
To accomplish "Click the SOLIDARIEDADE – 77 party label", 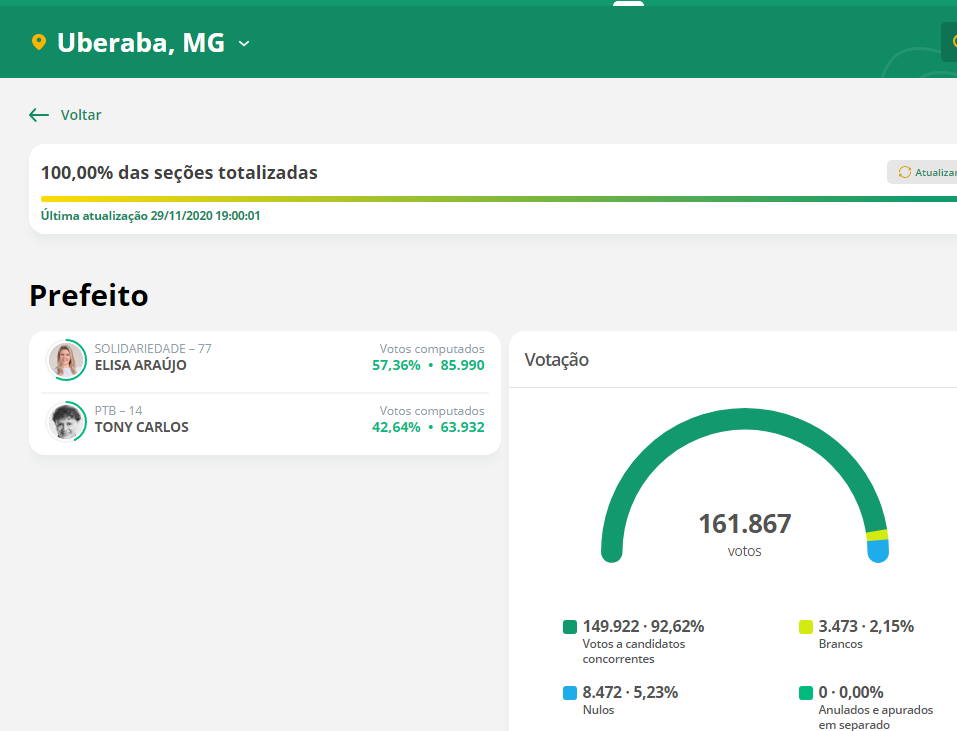I will tap(153, 348).
